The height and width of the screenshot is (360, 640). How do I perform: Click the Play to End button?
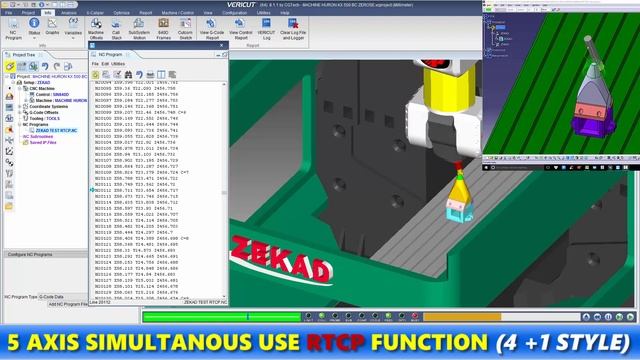pos(631,317)
